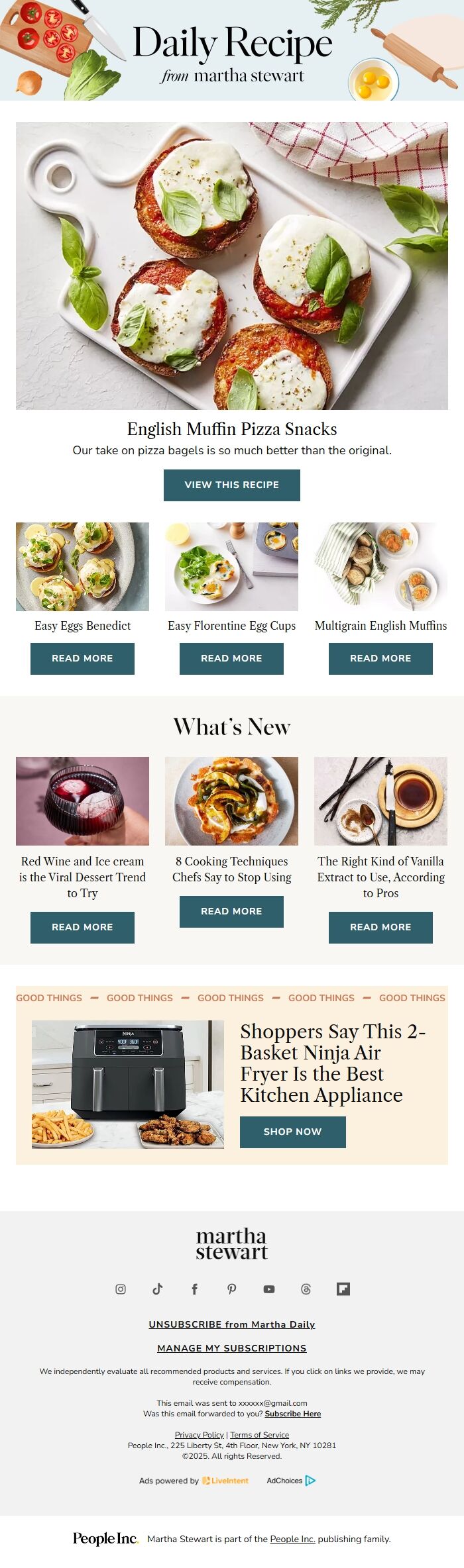Open Manage My Subscriptions link
The width and height of the screenshot is (464, 1568).
[232, 1348]
